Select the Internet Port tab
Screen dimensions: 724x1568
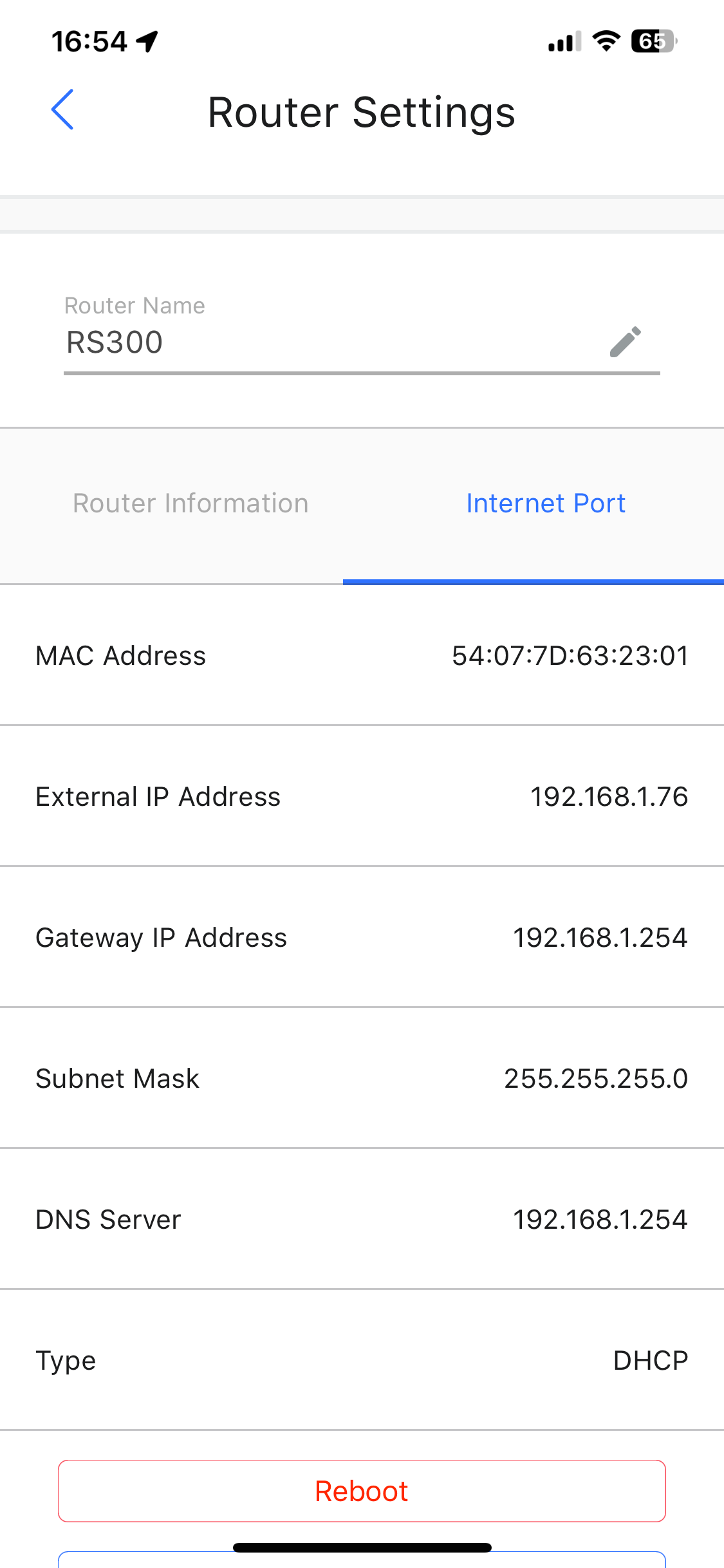tap(546, 503)
